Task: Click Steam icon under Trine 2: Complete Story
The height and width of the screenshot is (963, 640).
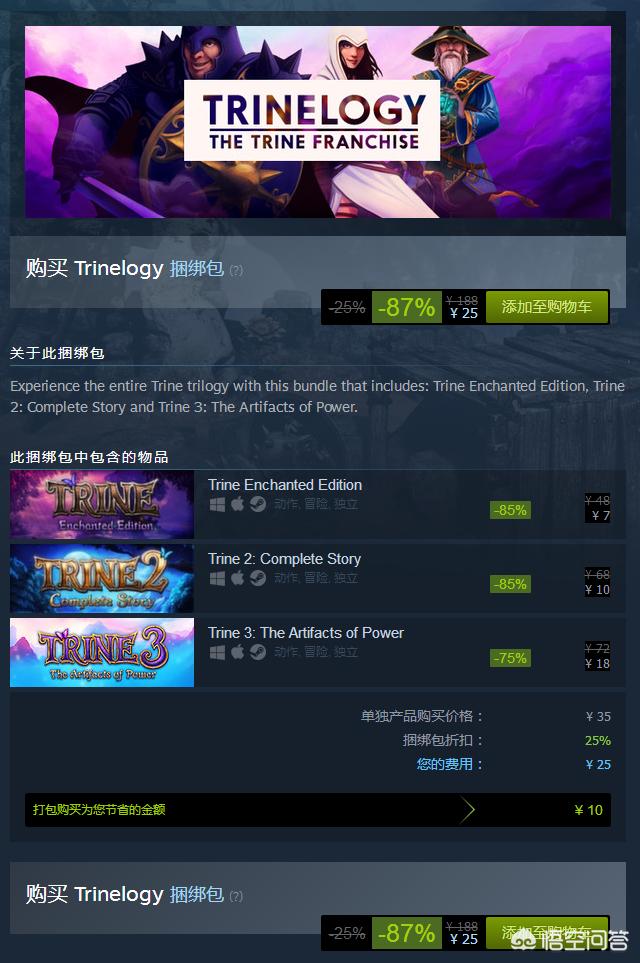Action: coord(258,579)
